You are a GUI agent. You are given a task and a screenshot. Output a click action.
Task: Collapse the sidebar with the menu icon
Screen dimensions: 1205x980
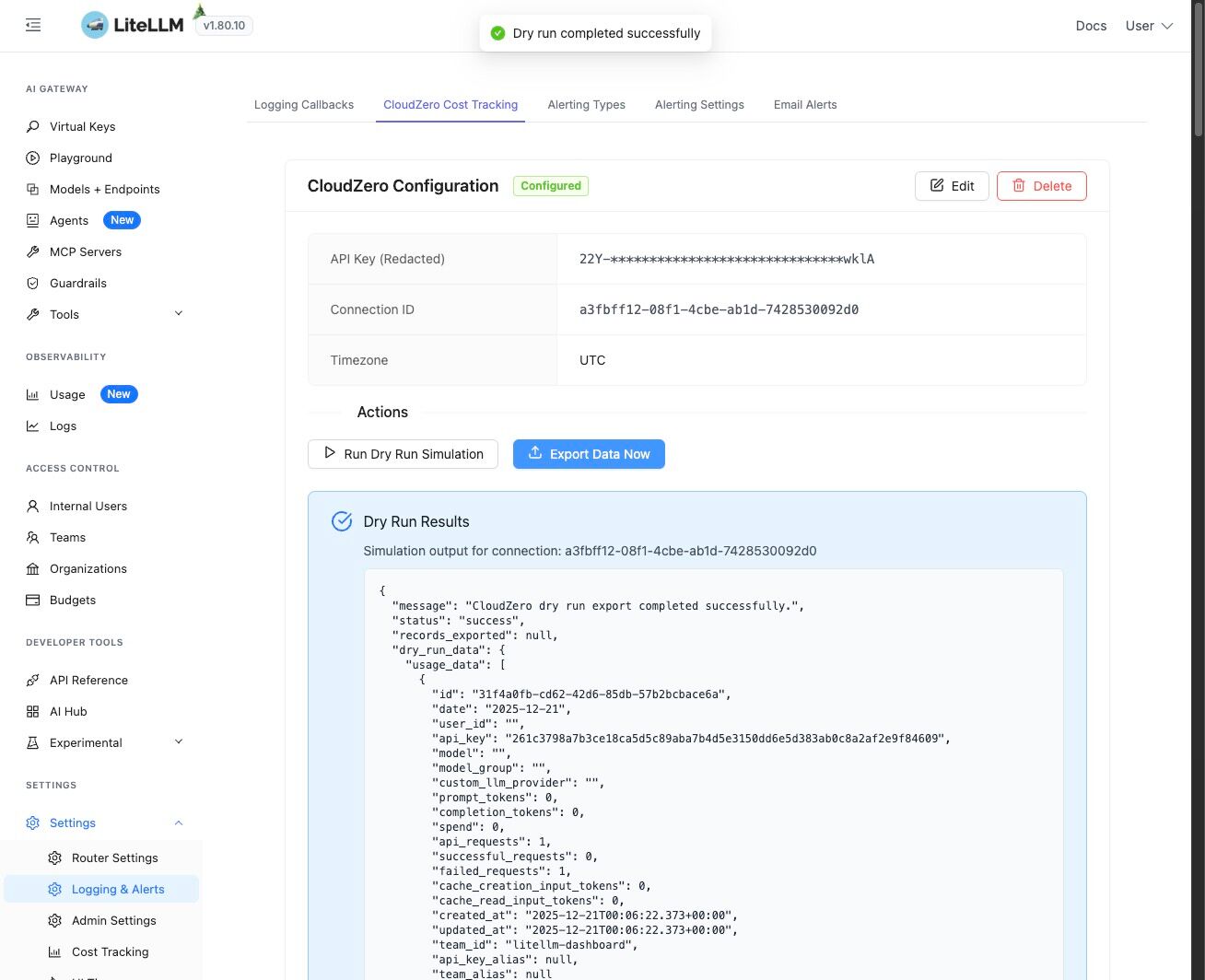tap(33, 26)
